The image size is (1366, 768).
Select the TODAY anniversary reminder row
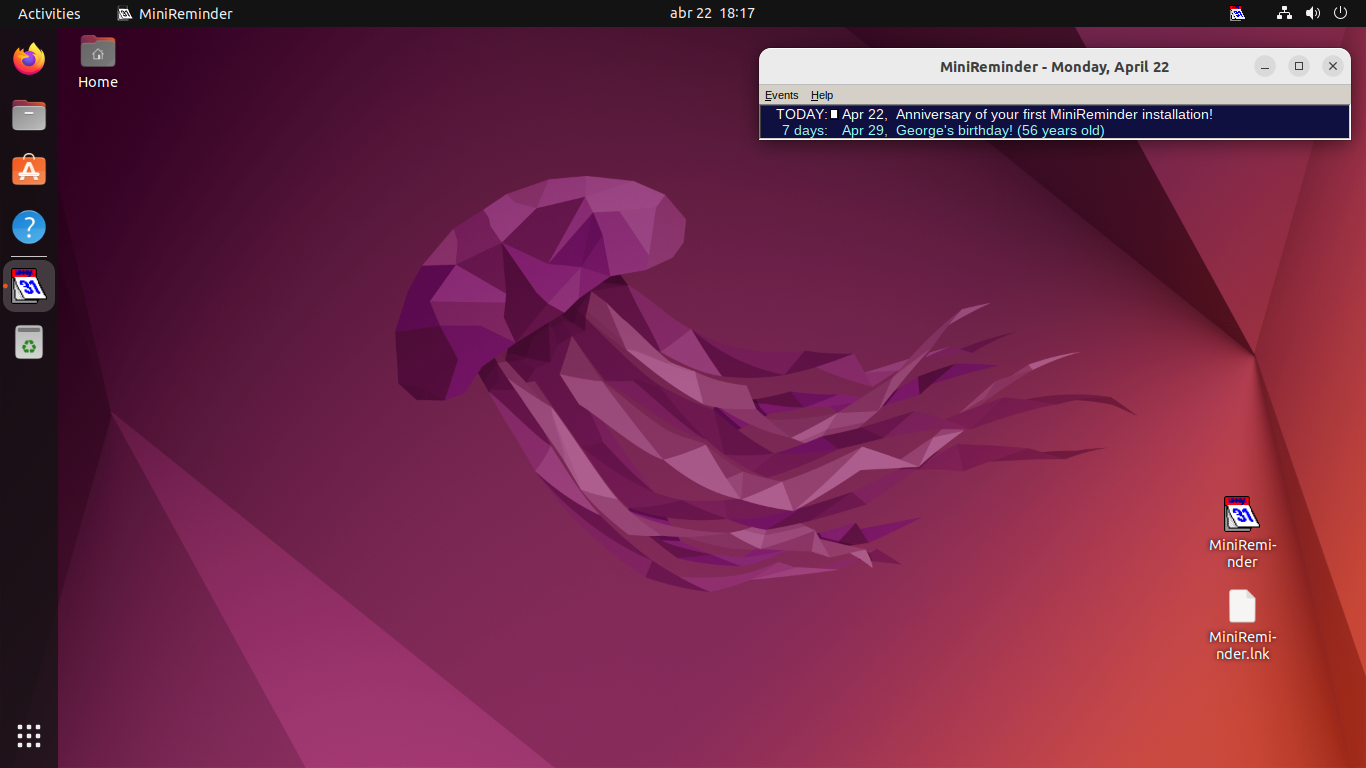pyautogui.click(x=1055, y=114)
